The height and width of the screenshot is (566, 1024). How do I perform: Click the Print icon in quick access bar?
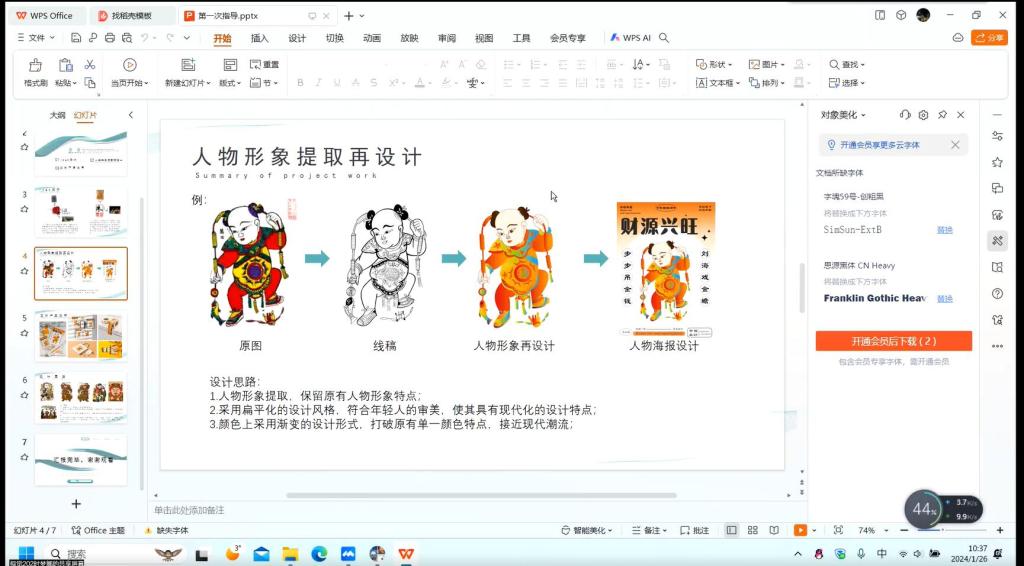pyautogui.click(x=110, y=38)
